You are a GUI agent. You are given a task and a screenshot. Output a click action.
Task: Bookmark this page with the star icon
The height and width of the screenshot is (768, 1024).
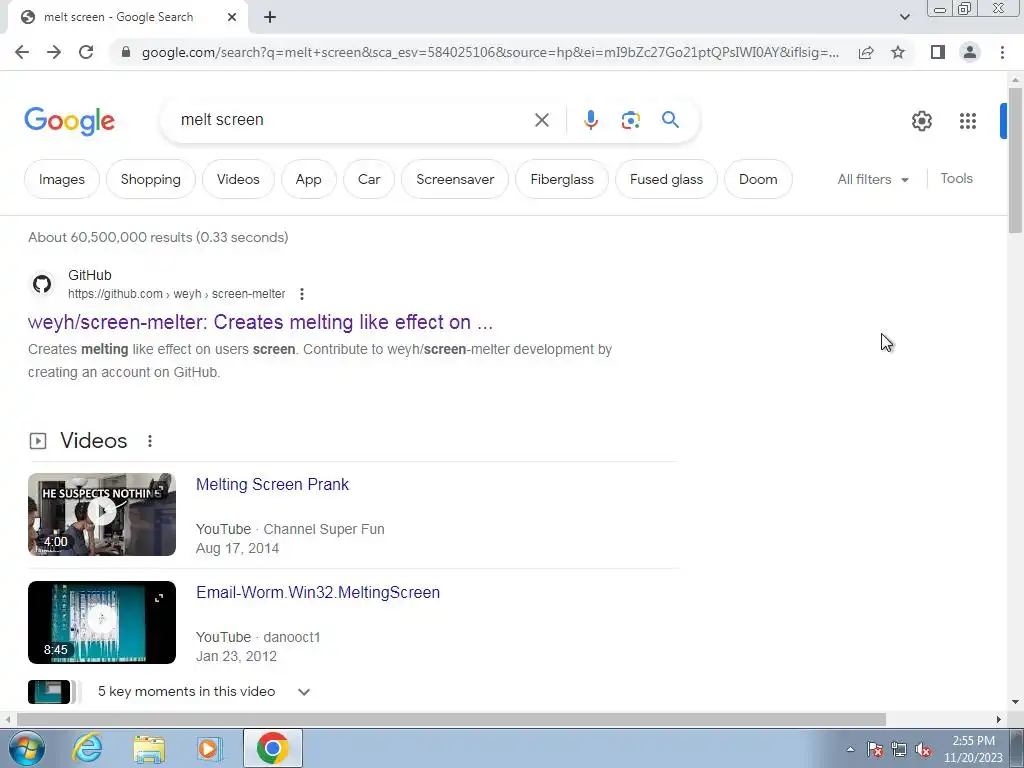[898, 52]
